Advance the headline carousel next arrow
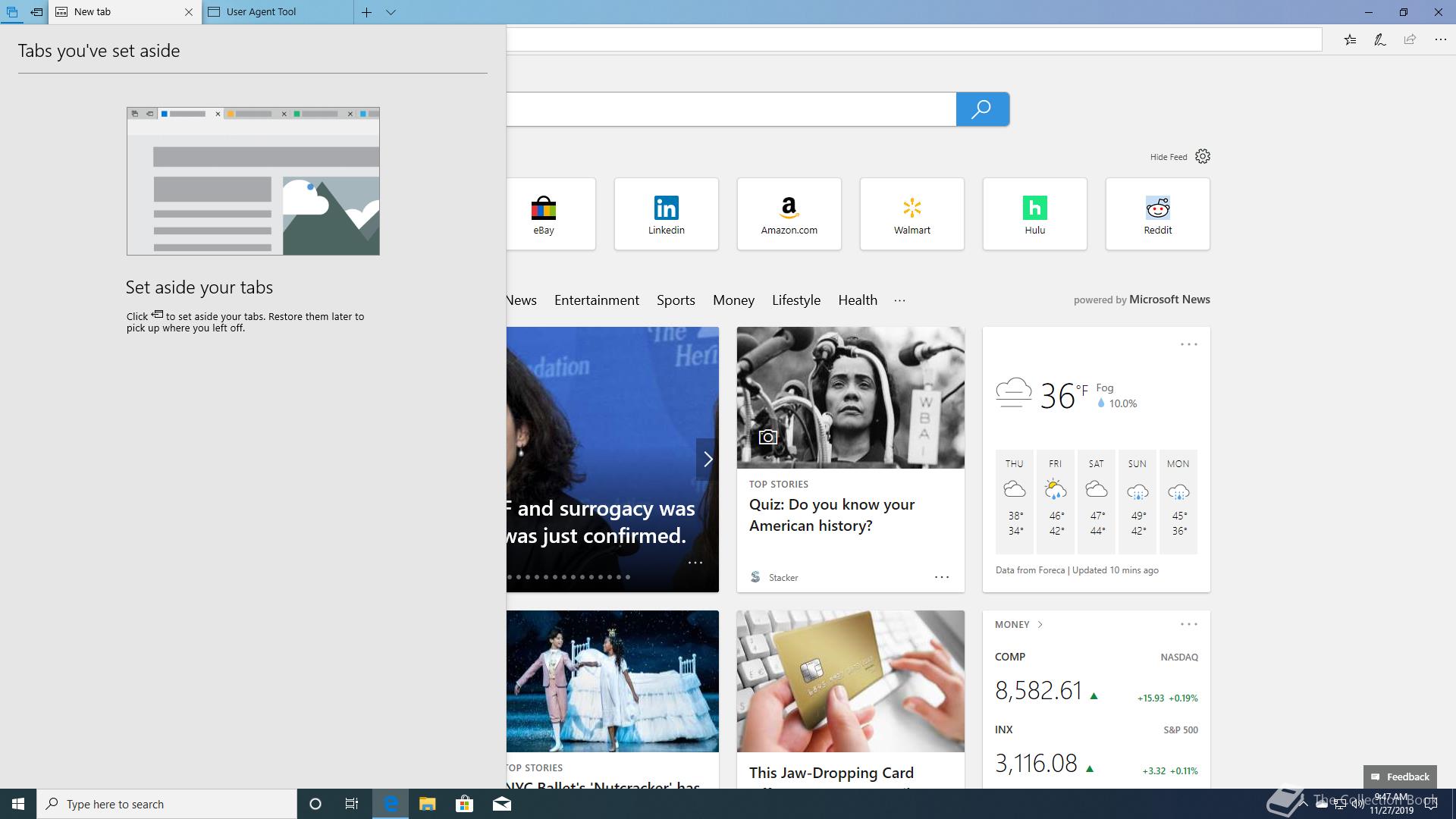The height and width of the screenshot is (819, 1456). click(708, 459)
